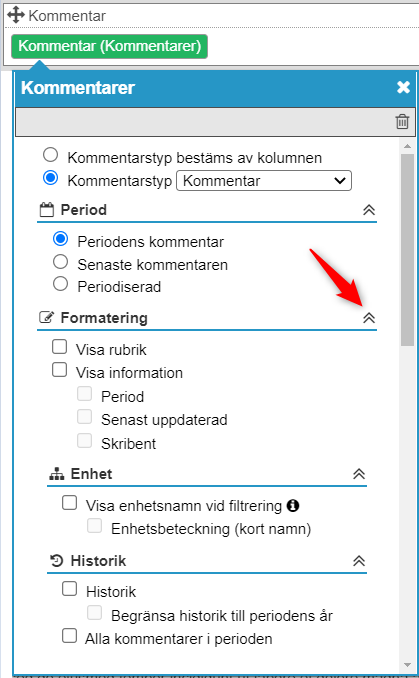The height and width of the screenshot is (678, 419).
Task: Select the Periodiserad radio option
Action: [61, 284]
